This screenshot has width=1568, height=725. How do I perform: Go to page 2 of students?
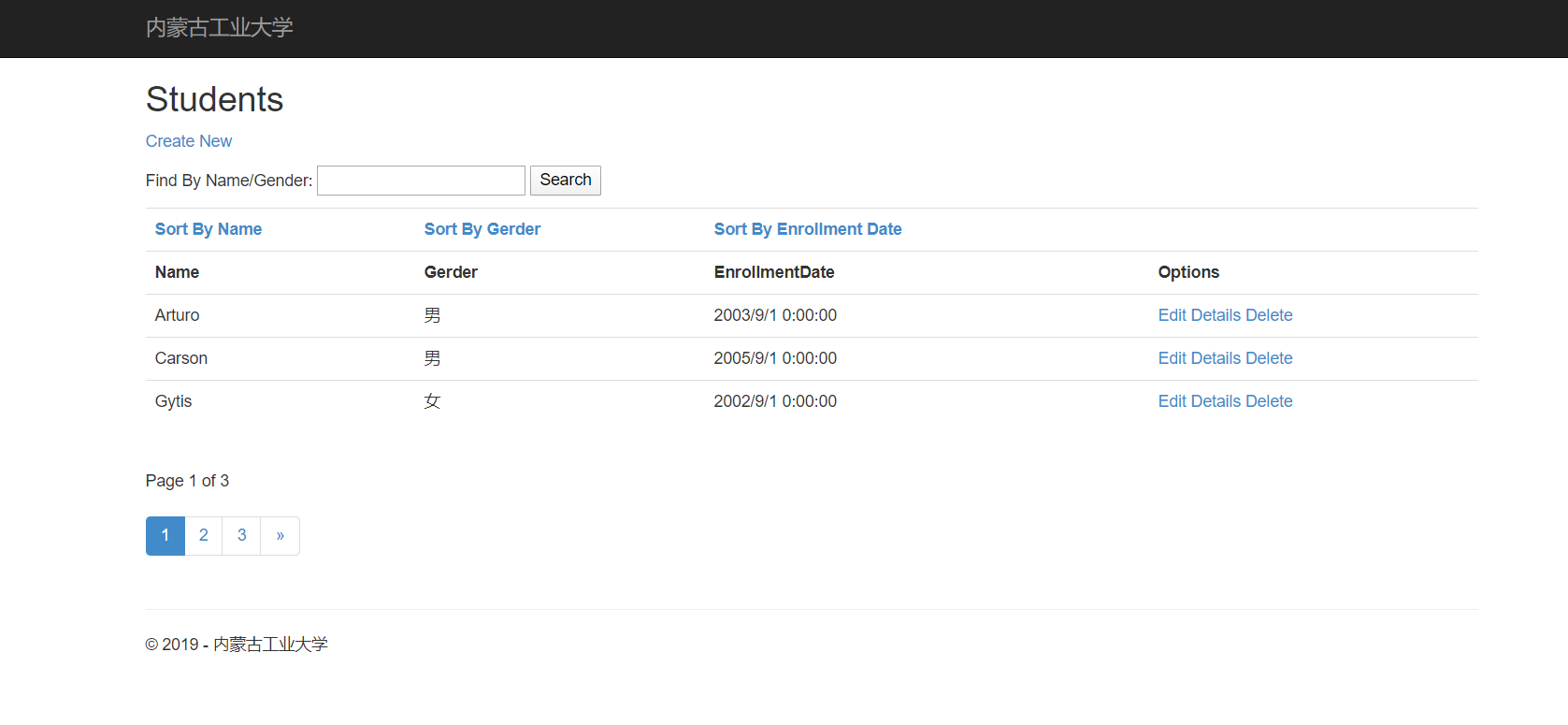204,536
